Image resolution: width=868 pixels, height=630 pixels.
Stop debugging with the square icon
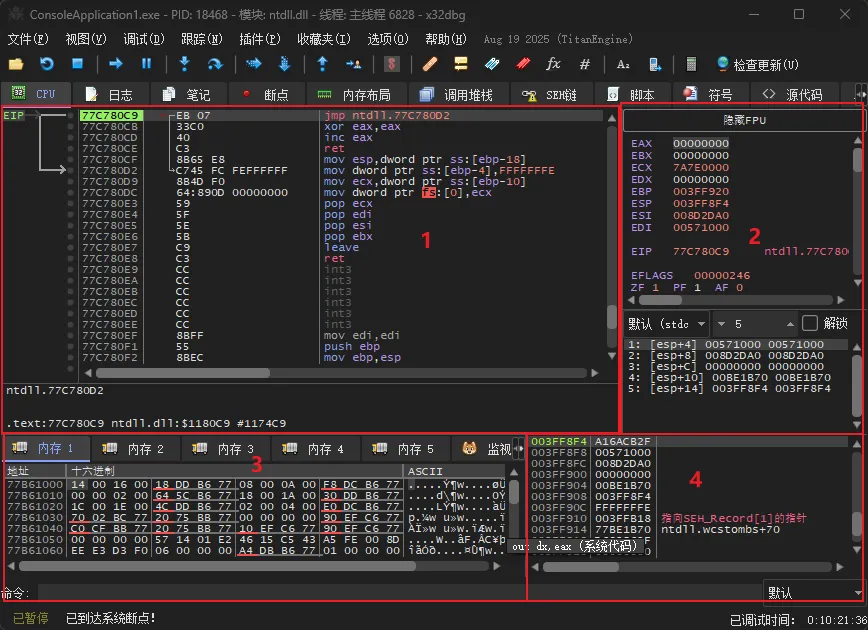pos(78,64)
